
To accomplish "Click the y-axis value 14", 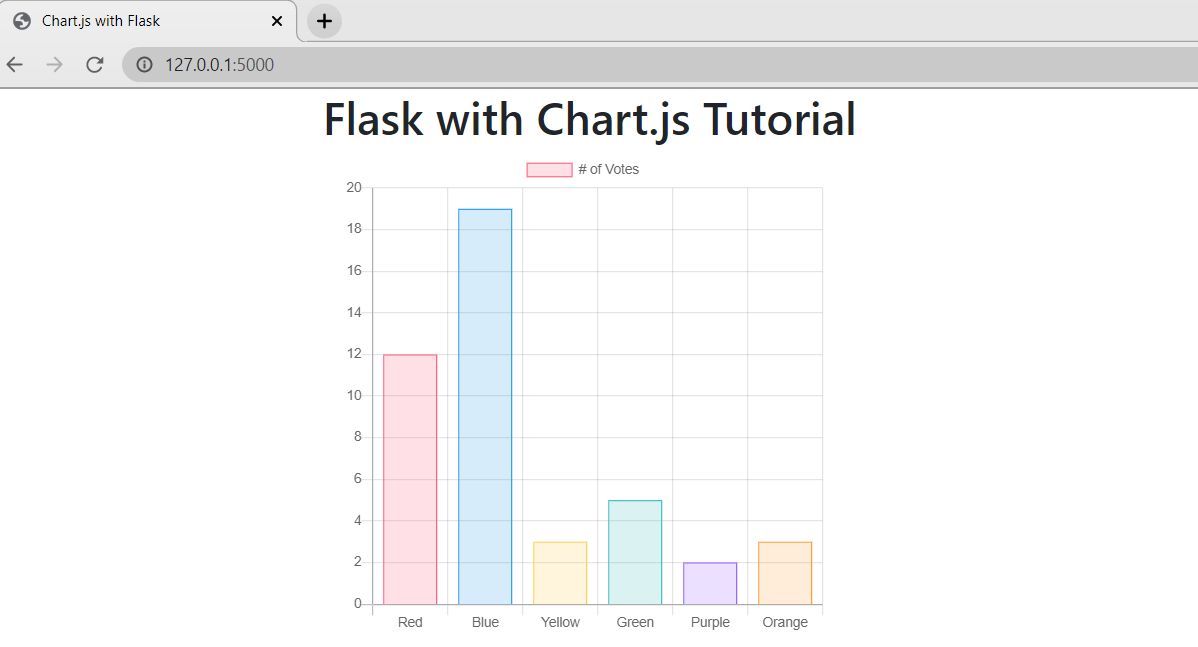I will [354, 312].
